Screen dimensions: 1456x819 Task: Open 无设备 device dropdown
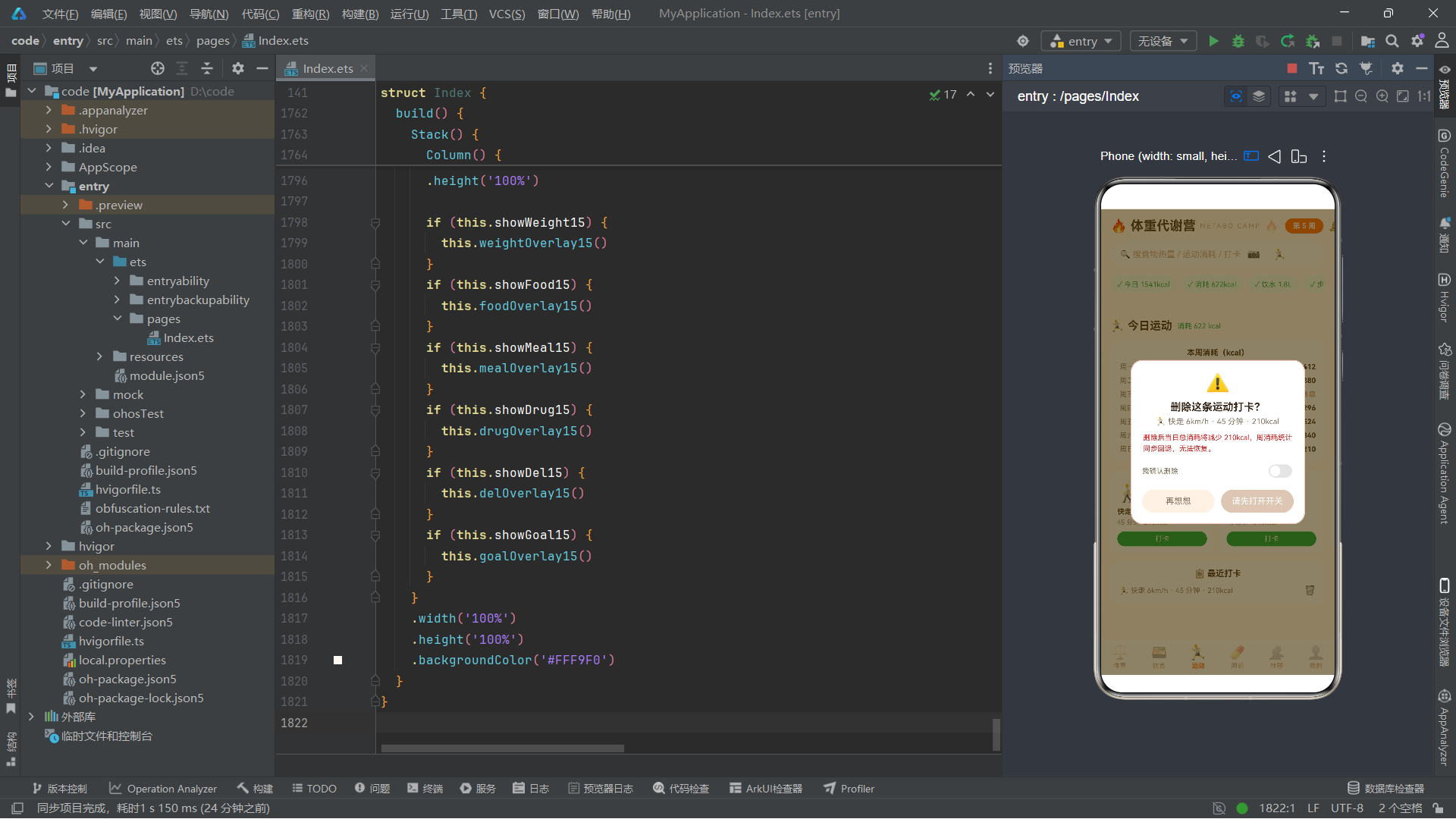(x=1163, y=41)
